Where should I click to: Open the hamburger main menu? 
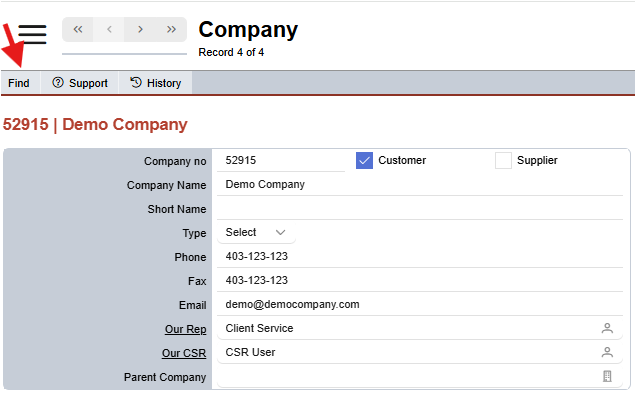click(x=33, y=34)
